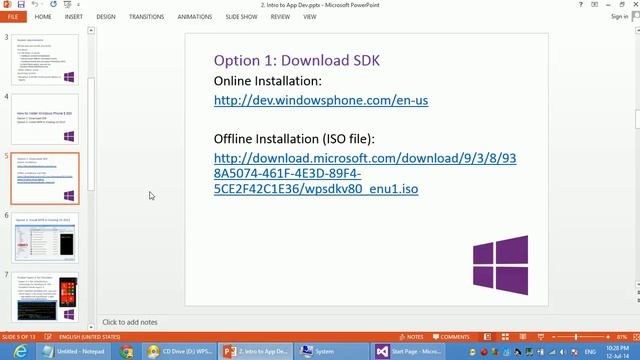Open the DESIGN ribbon tab
The height and width of the screenshot is (360, 640).
106,17
